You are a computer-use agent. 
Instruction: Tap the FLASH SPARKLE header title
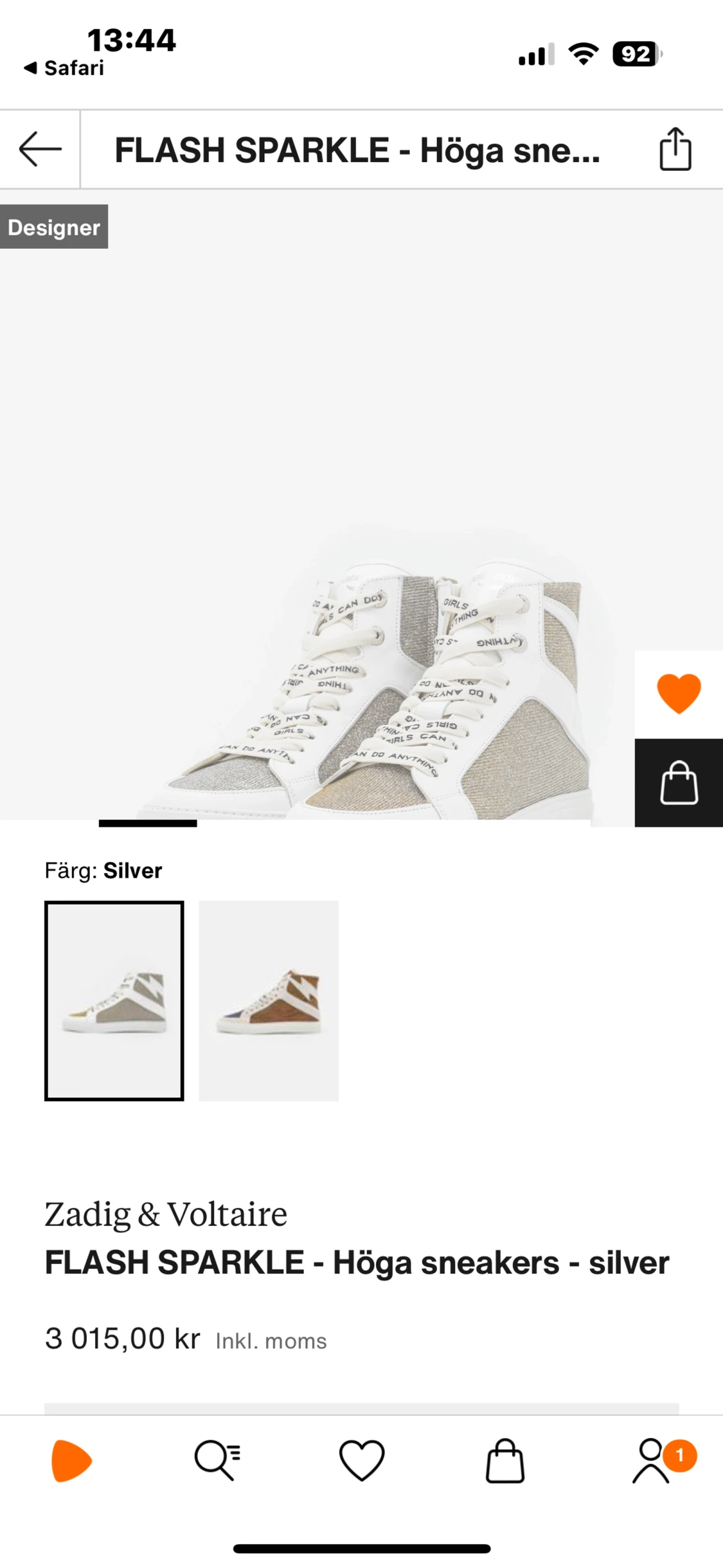click(x=357, y=150)
